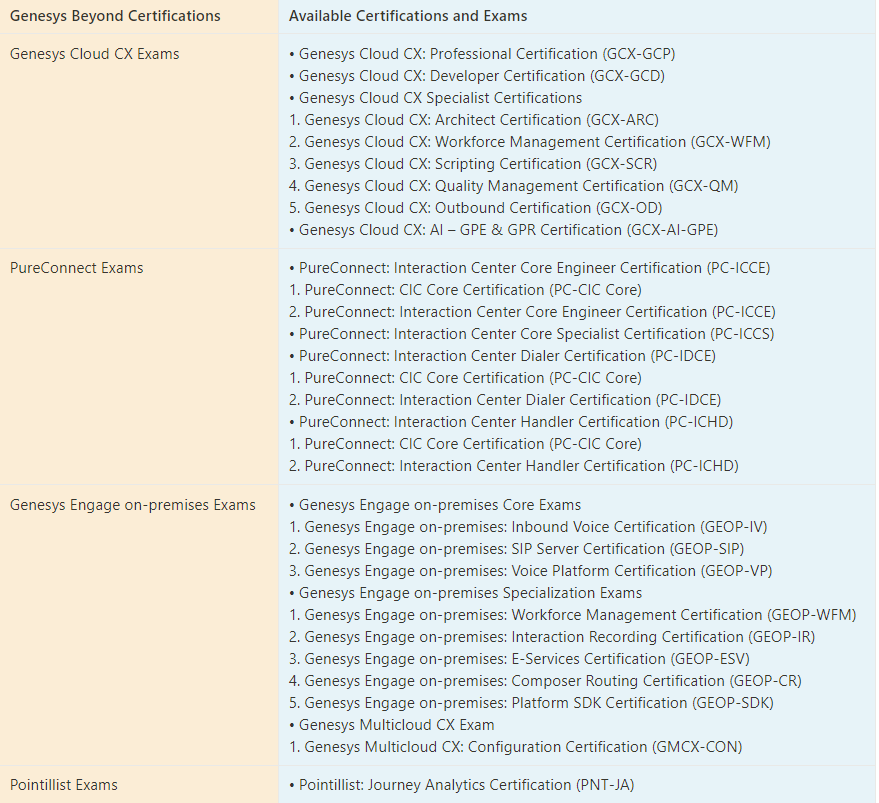This screenshot has height=803, width=879.
Task: Click CIC Core Certification under the Dialer bullet
Action: point(465,377)
